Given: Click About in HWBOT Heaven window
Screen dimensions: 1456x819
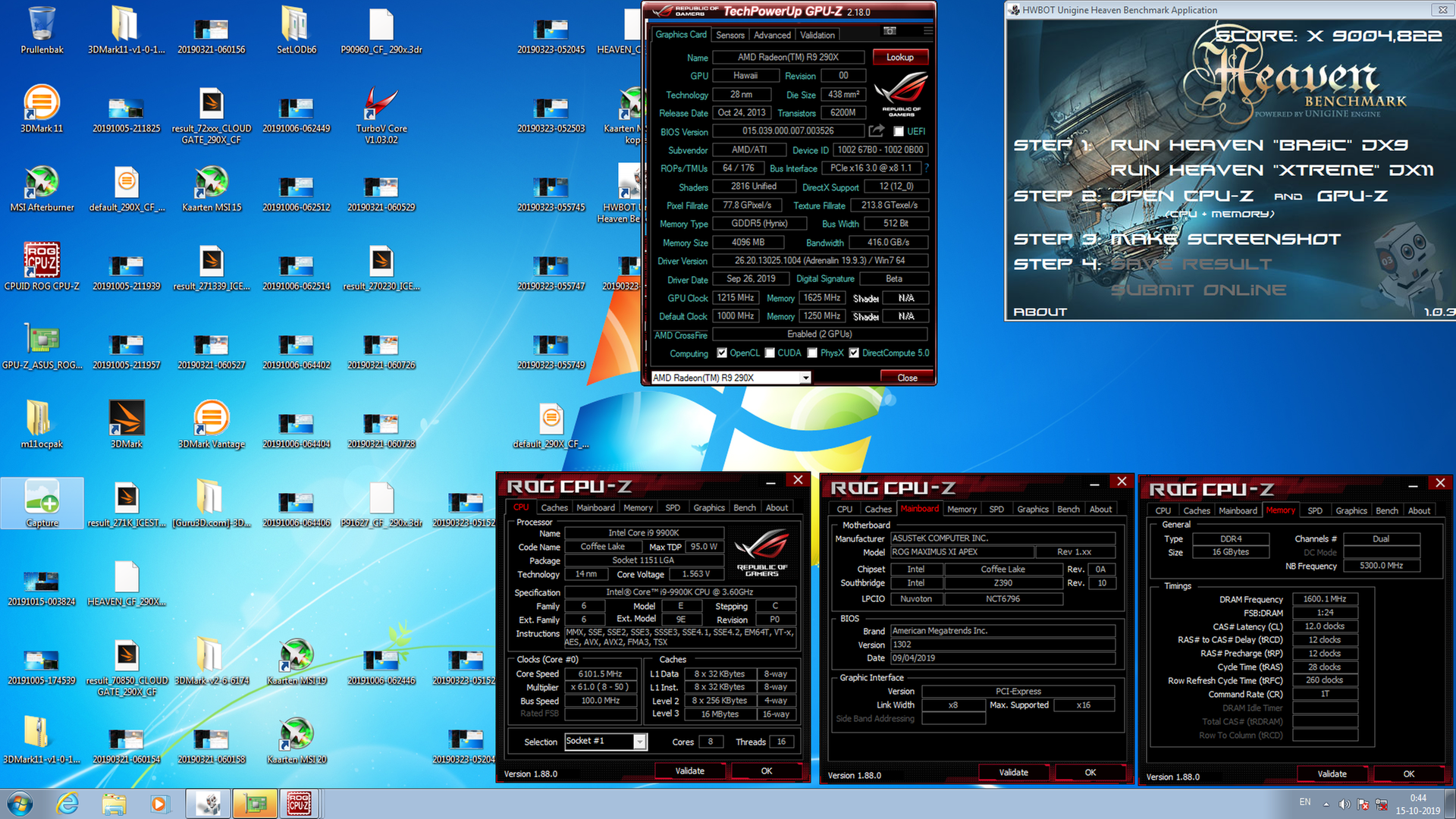Looking at the screenshot, I should pyautogui.click(x=1040, y=312).
